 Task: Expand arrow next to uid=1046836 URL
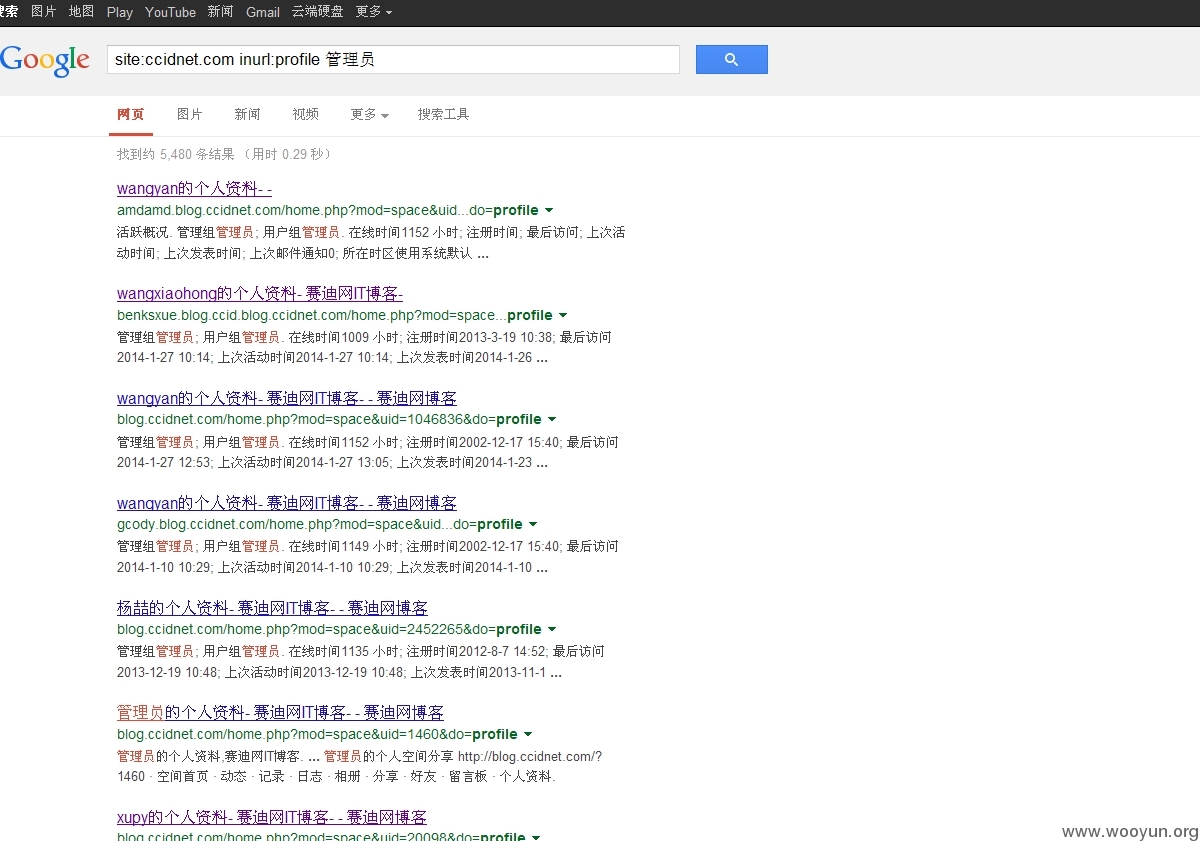[552, 420]
